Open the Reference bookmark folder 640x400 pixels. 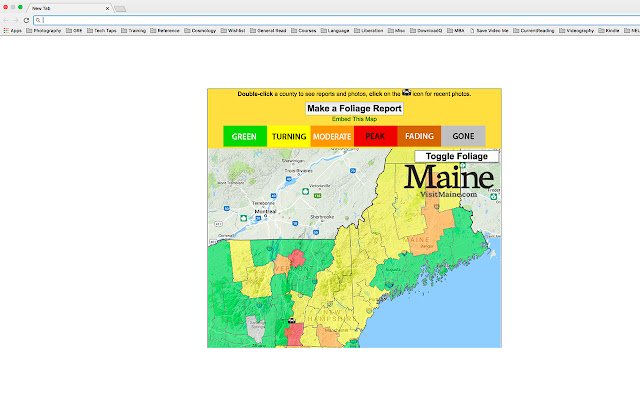165,31
